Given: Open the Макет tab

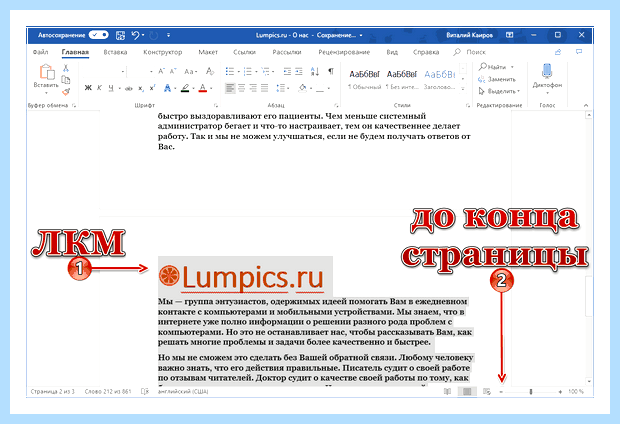Looking at the screenshot, I should [x=208, y=52].
